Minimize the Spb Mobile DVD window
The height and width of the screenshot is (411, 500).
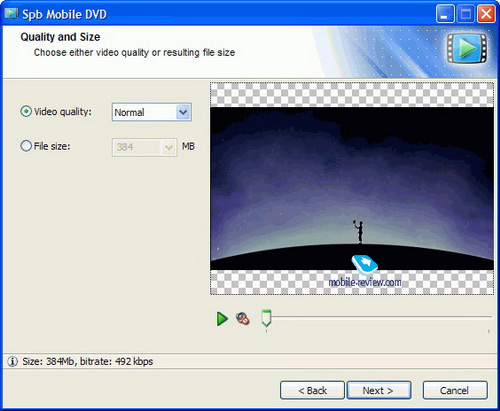tap(445, 14)
